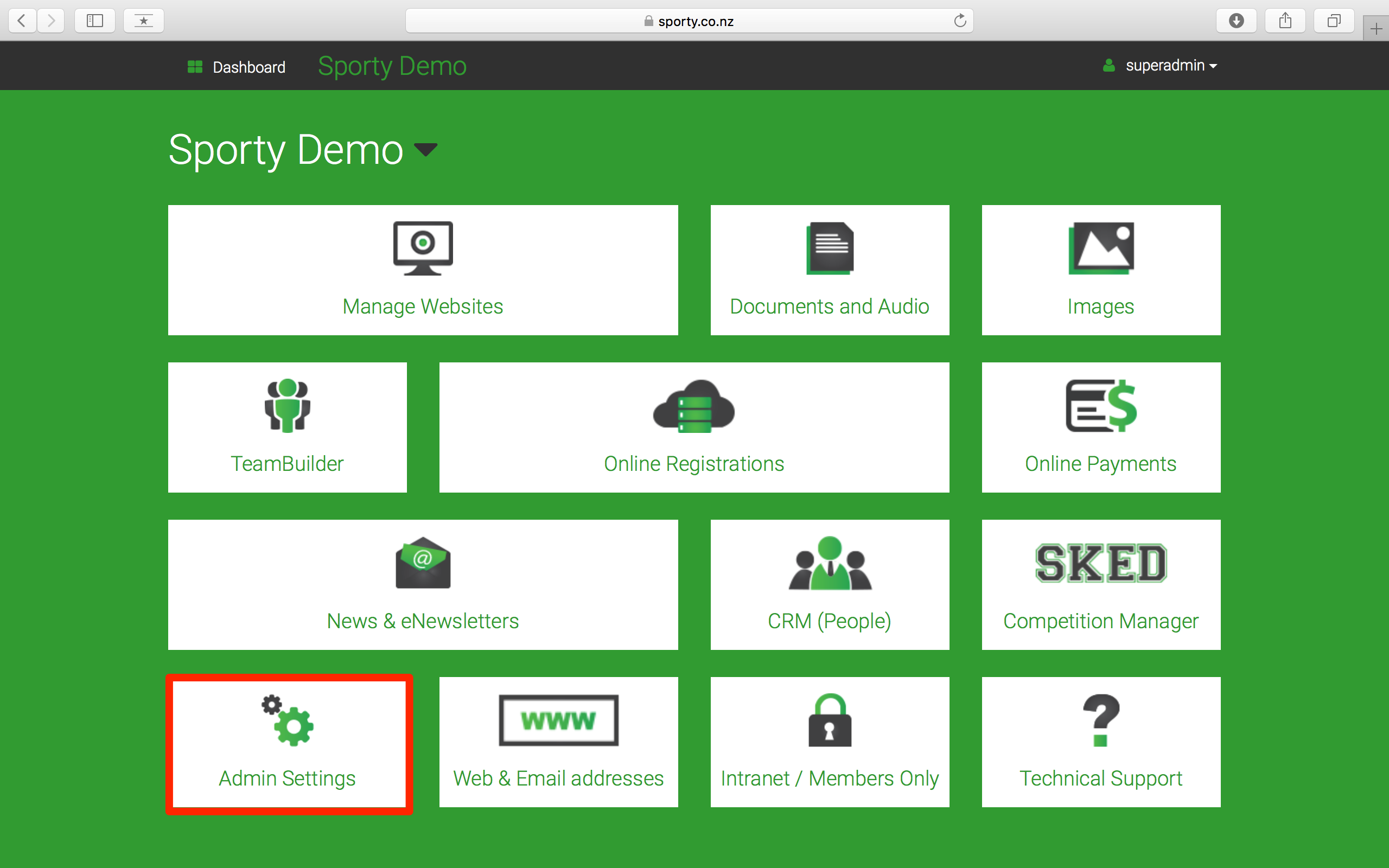Open the TeamBuilder text link
Screen dimensions: 1389x868
pyautogui.click(x=288, y=464)
